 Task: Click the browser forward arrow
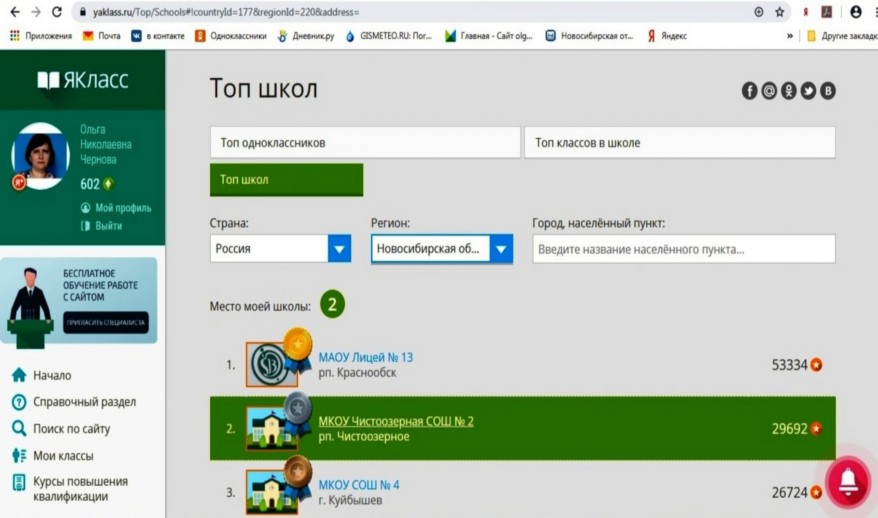coord(36,12)
